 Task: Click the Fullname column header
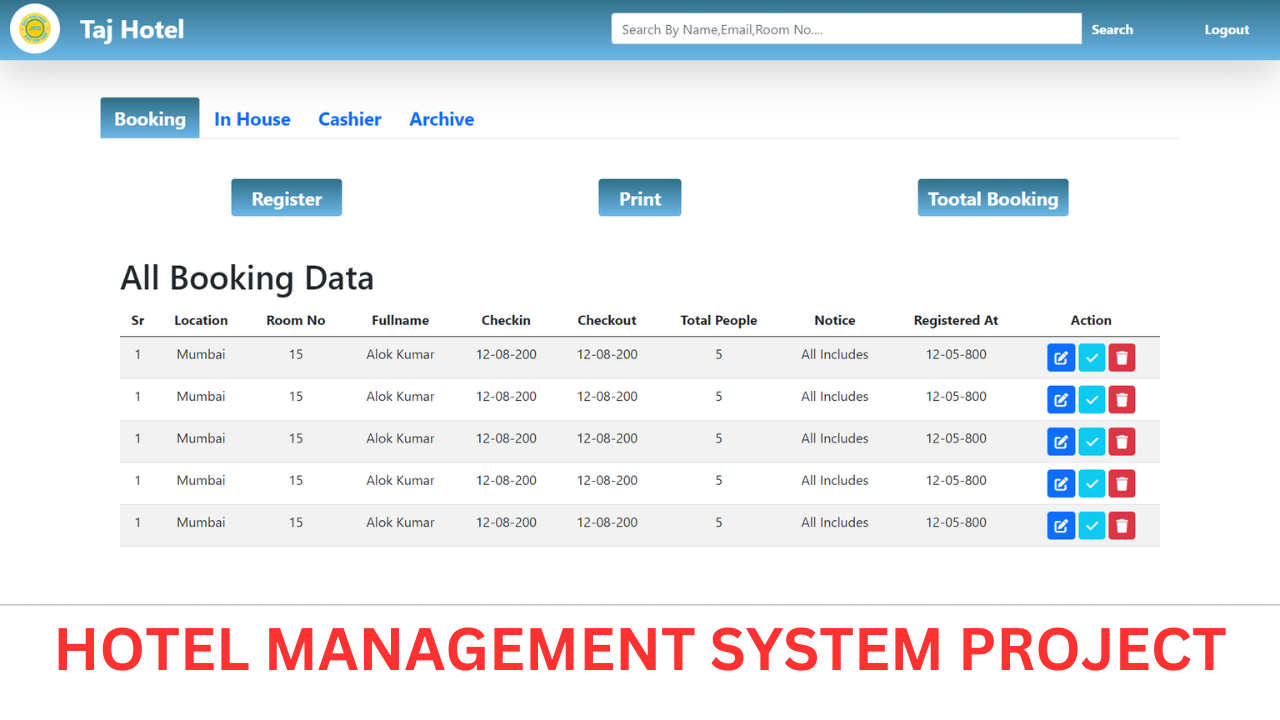coord(400,320)
